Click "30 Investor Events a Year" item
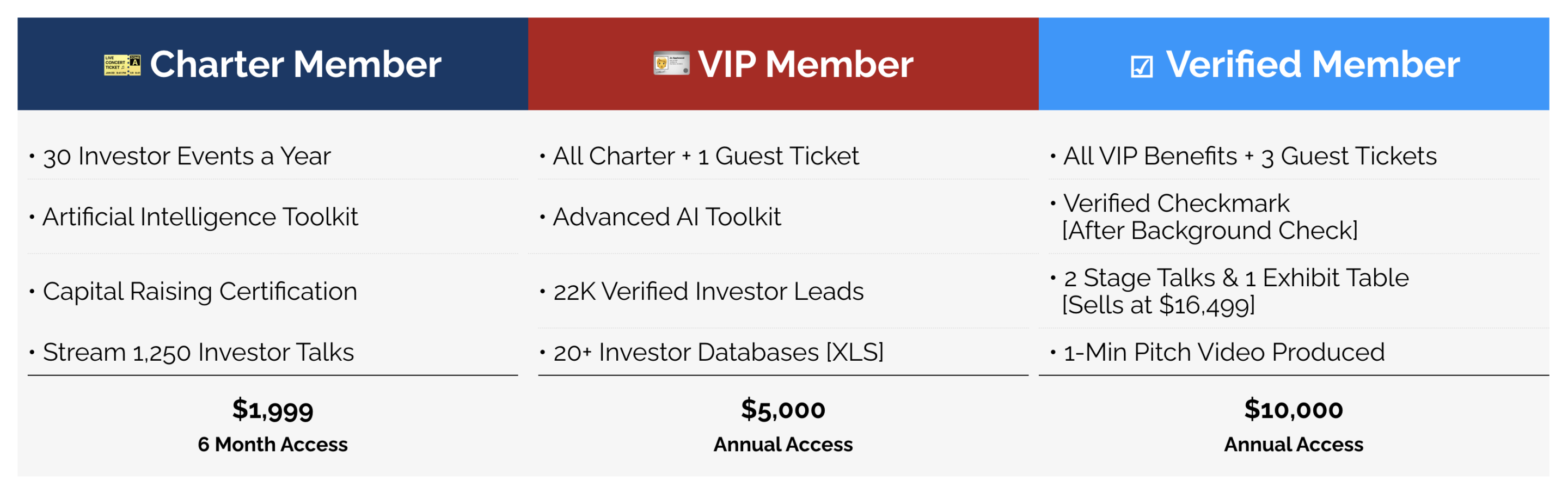Viewport: 1568px width, 493px height. click(186, 156)
